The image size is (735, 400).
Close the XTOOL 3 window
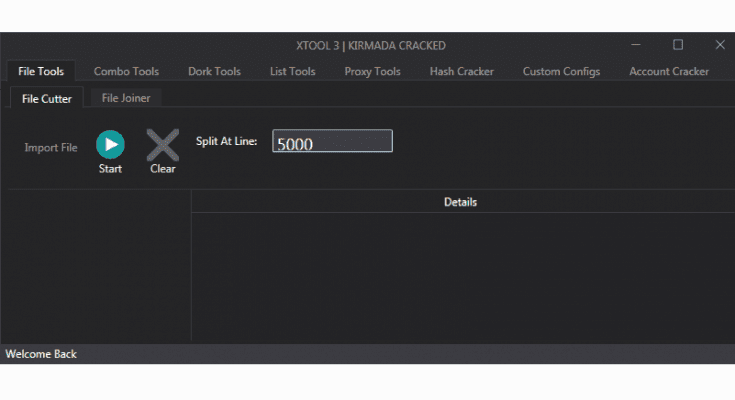click(x=719, y=45)
